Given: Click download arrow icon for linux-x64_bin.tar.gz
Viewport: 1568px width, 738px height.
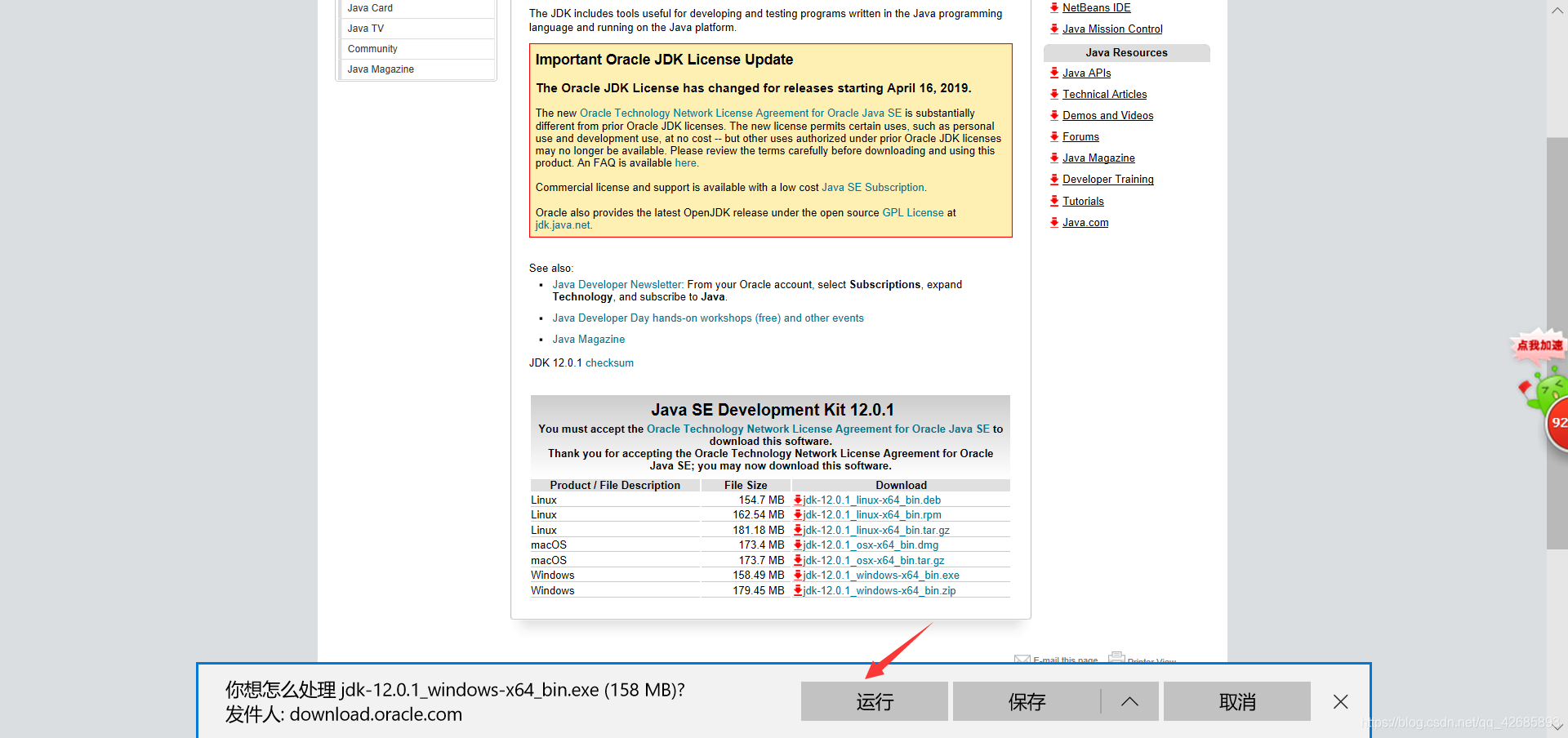Looking at the screenshot, I should 798,531.
